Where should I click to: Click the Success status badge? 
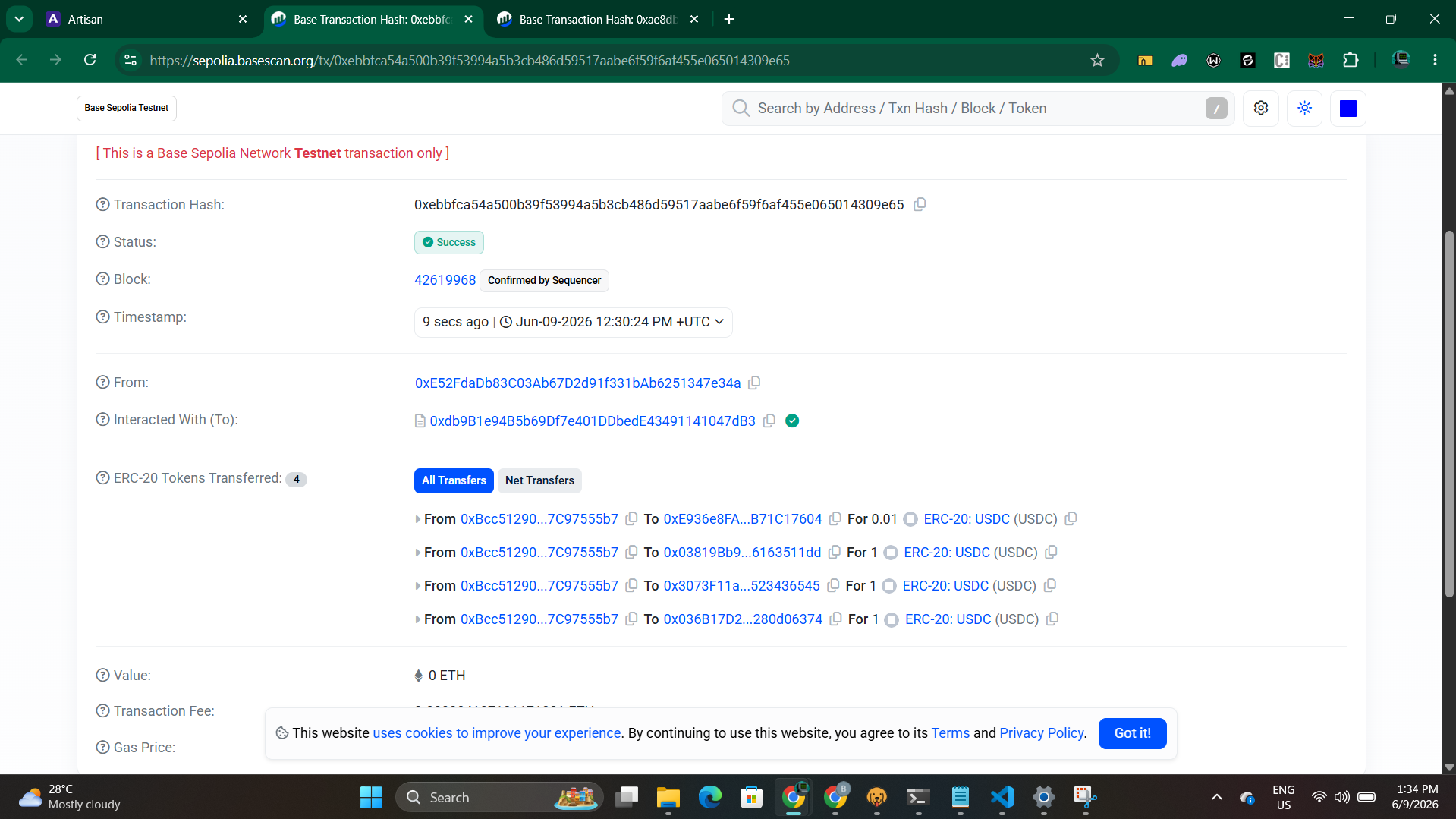(449, 242)
